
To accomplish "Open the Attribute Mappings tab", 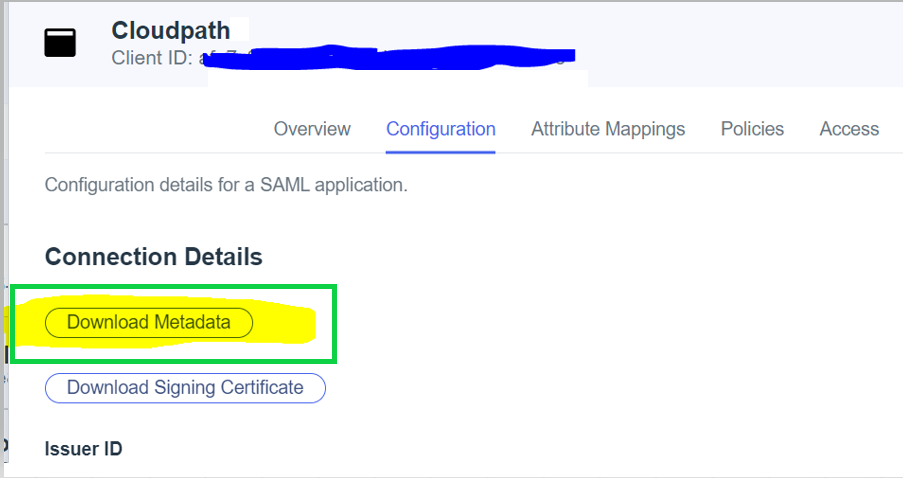I will click(608, 129).
